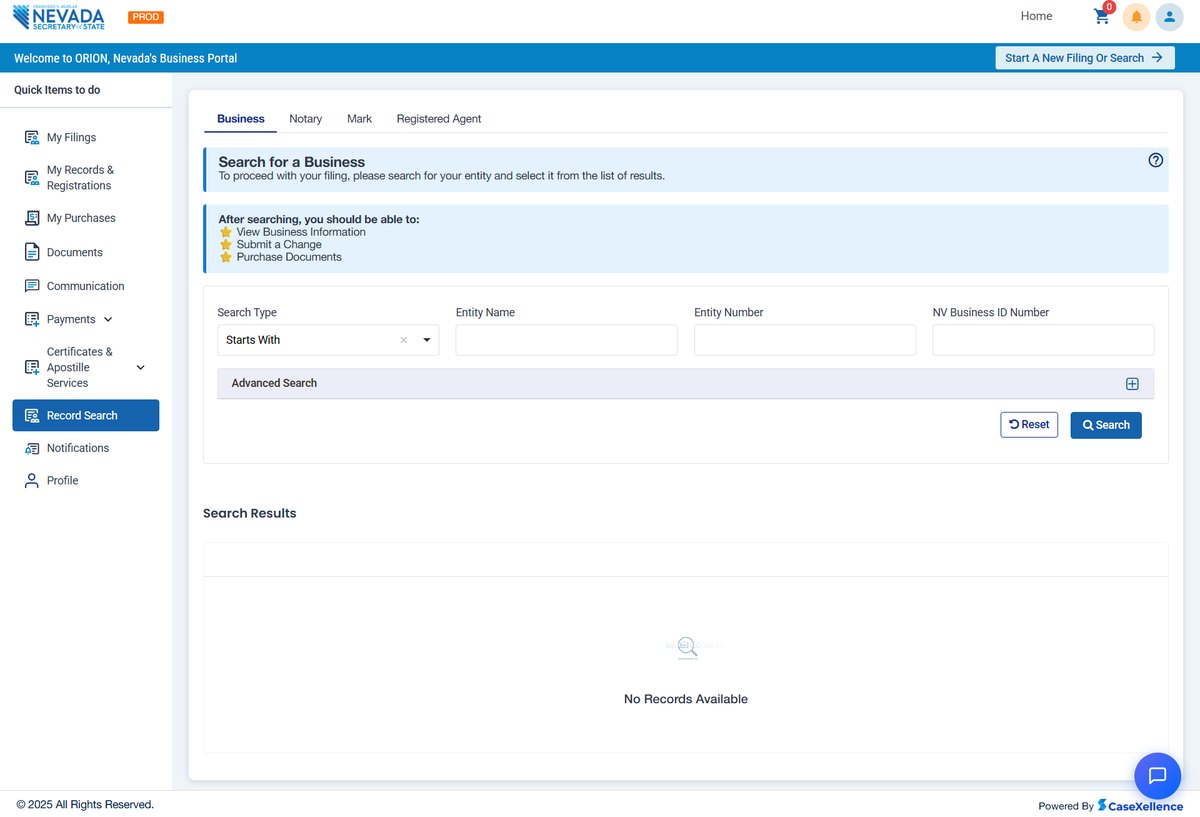Expand the Certificates & Apostille Services chevron
Screen dimensions: 1200x817
140,367
